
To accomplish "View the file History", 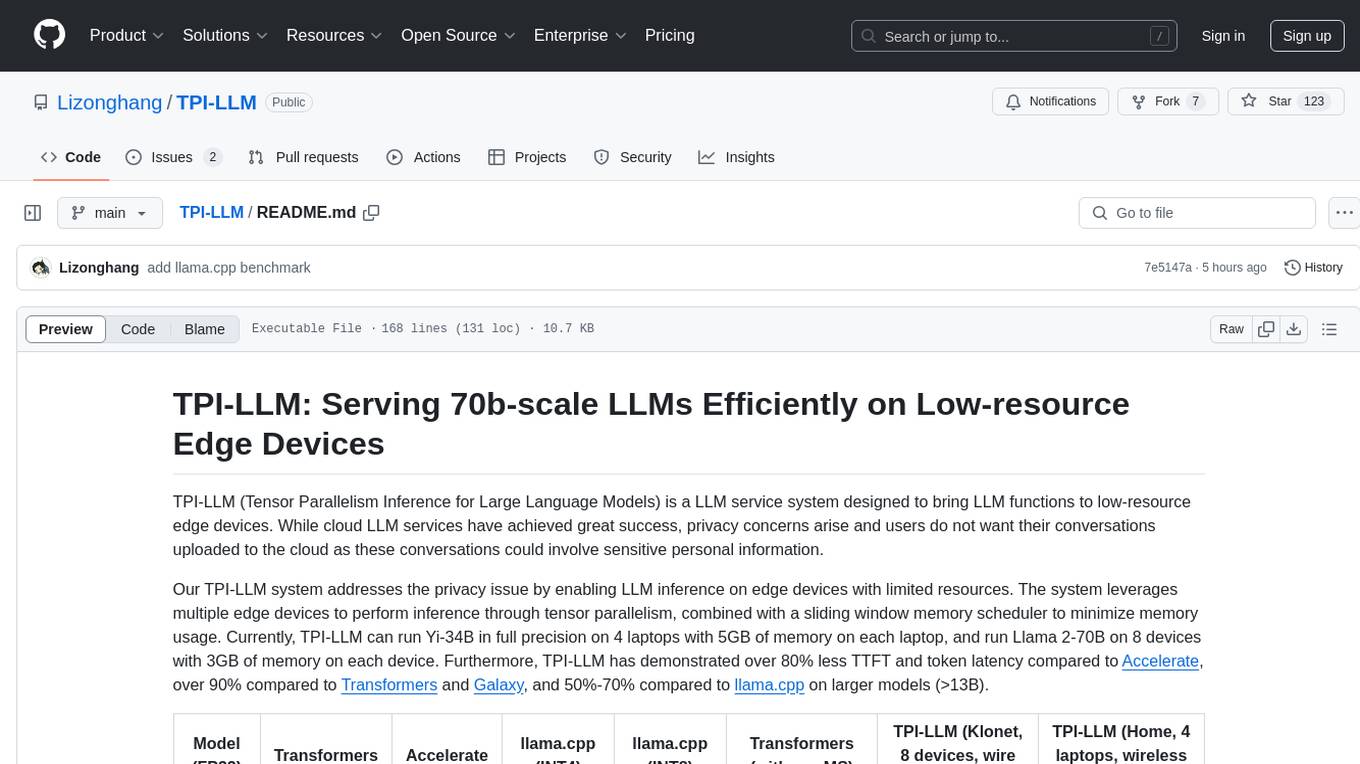I will coord(1313,268).
